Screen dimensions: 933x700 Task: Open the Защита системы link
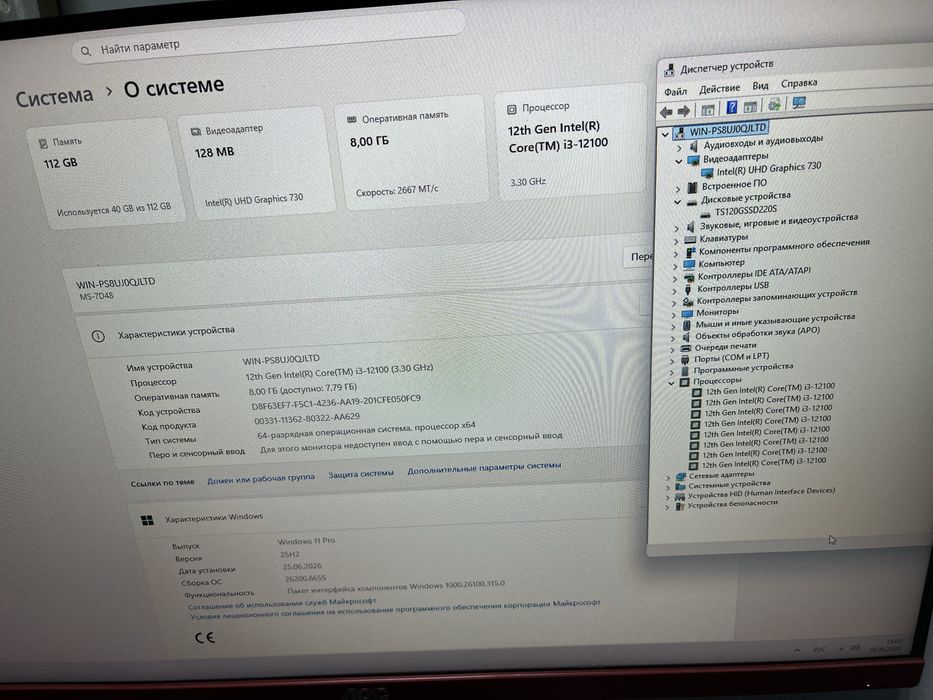pos(361,474)
